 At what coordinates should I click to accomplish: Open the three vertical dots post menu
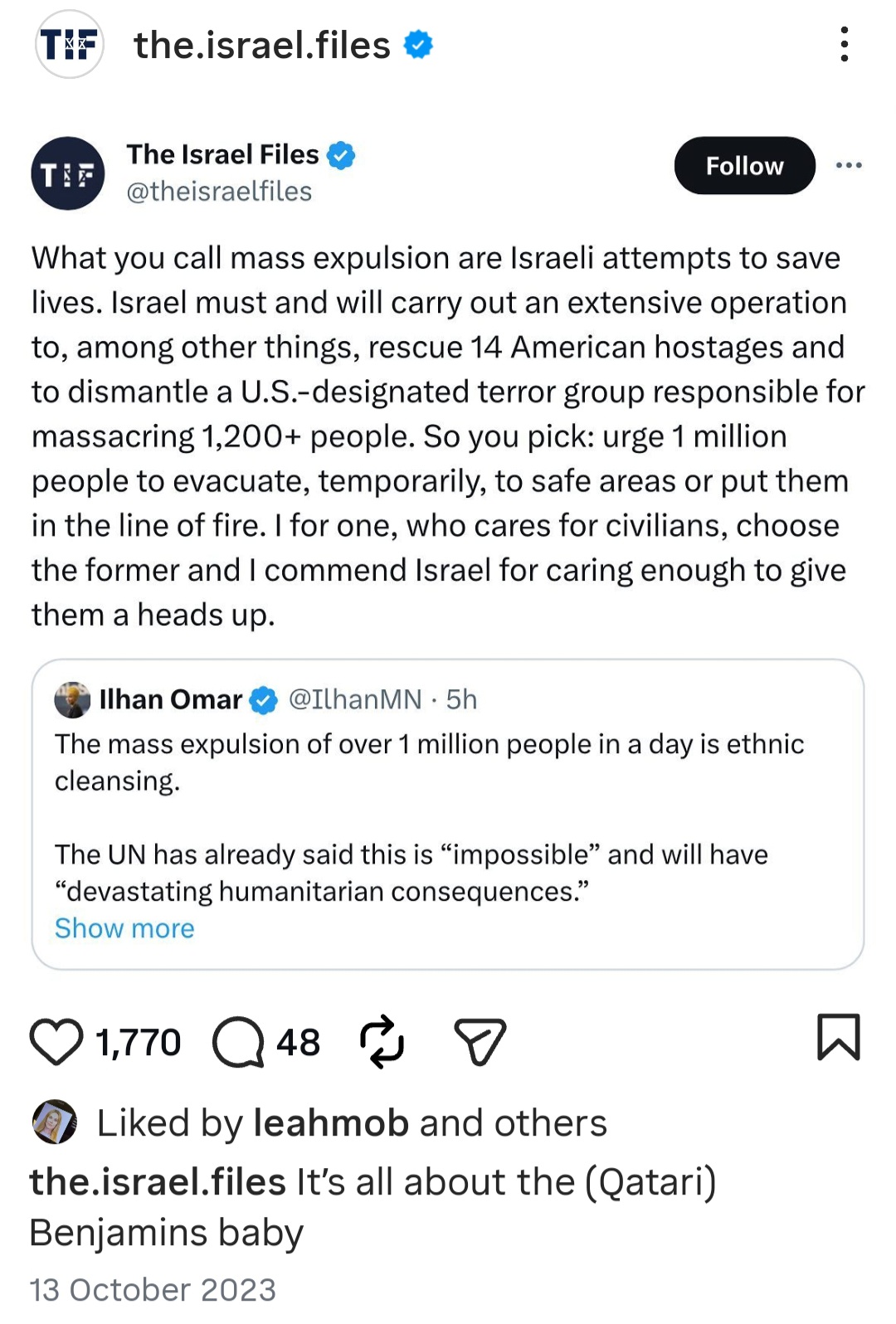tap(844, 44)
